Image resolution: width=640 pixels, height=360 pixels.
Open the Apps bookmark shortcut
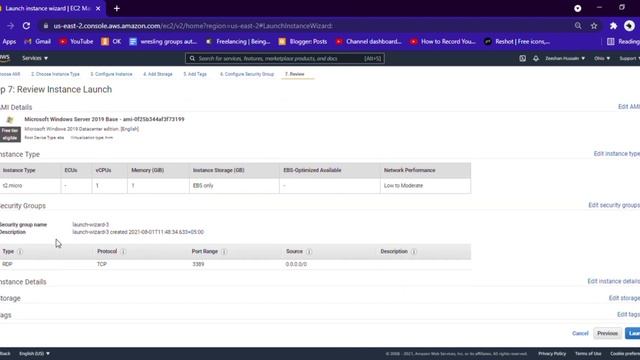click(9, 42)
